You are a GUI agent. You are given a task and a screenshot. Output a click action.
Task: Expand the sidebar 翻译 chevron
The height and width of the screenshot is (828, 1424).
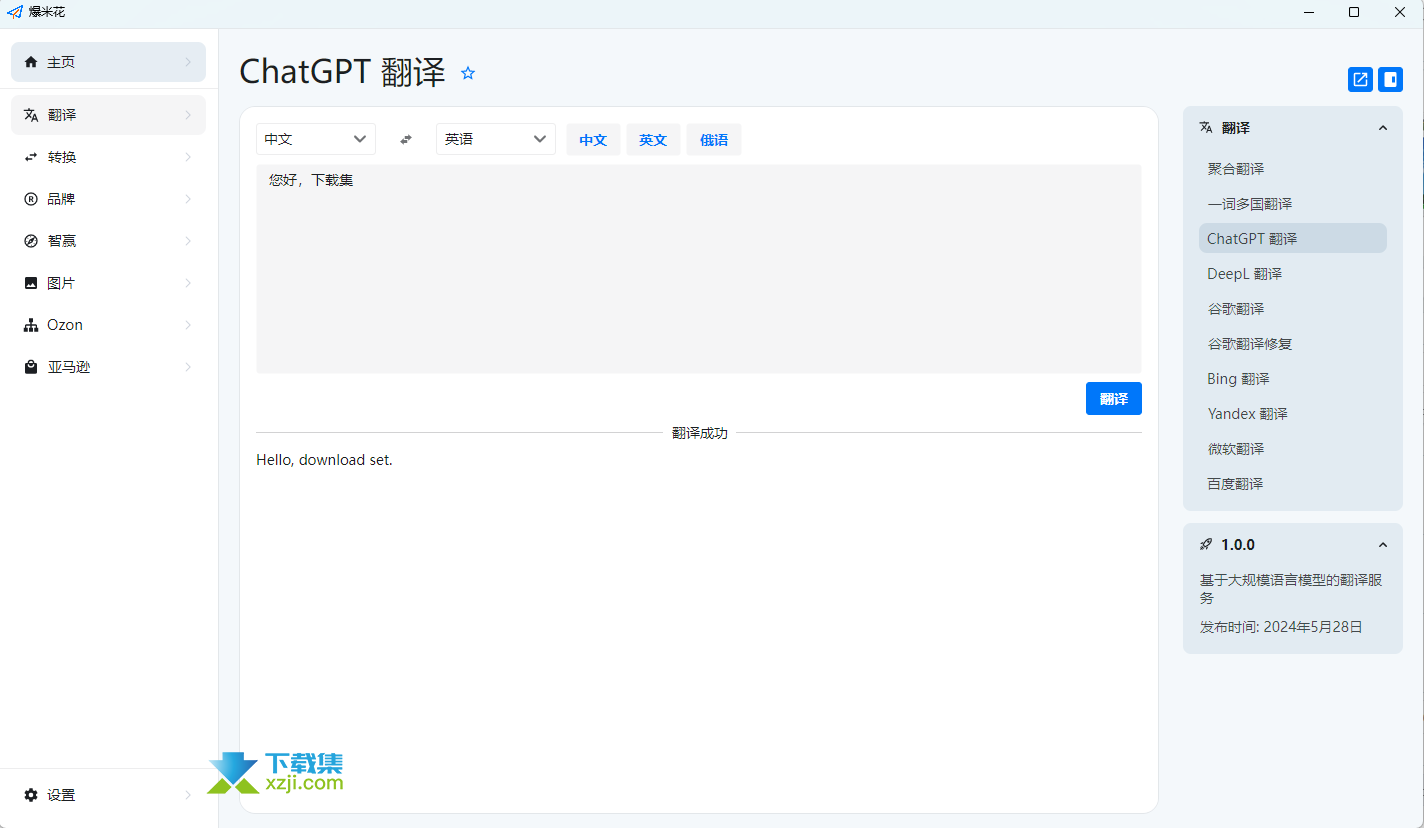pyautogui.click(x=188, y=115)
